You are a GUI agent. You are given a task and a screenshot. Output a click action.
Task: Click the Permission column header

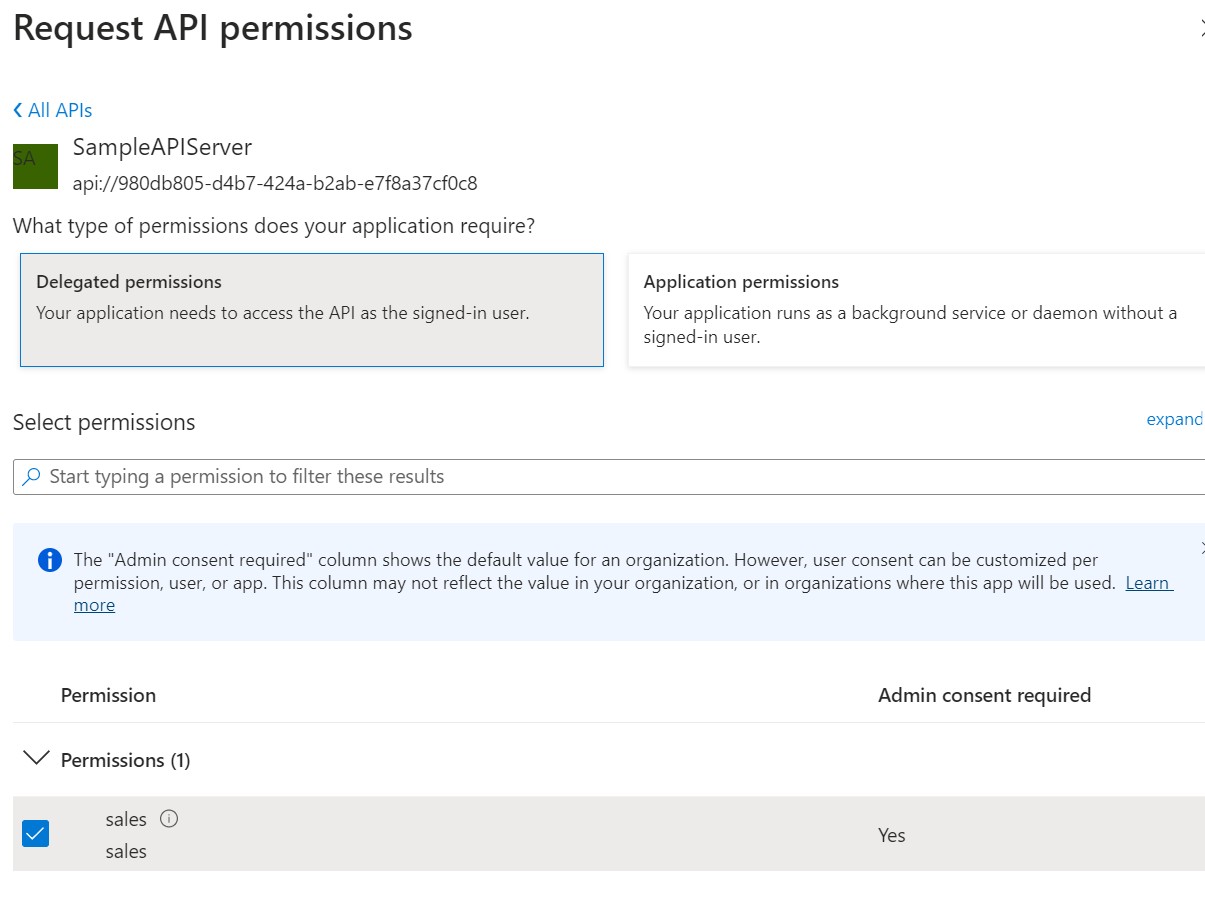(108, 694)
